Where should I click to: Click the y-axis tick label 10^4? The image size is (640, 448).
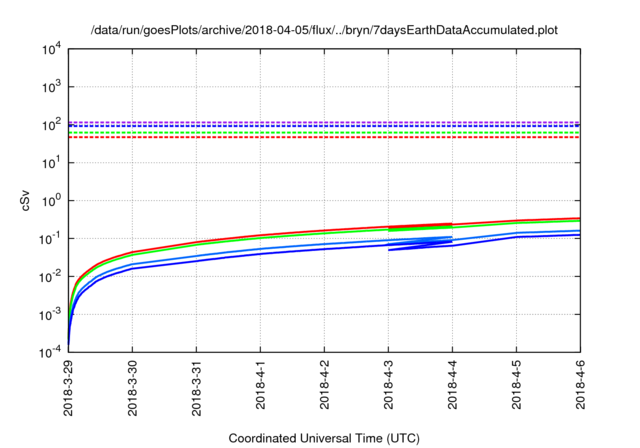pos(52,50)
